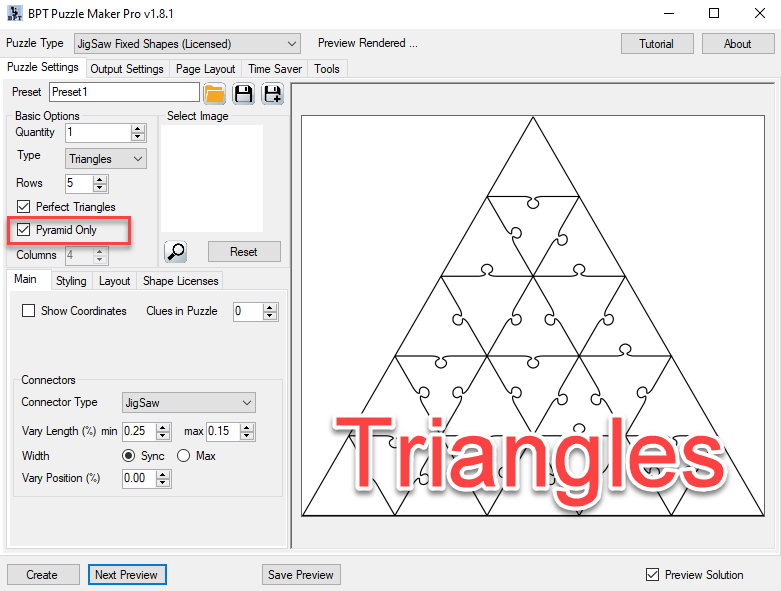The image size is (781, 591).
Task: Increase Quantity with spinner up arrow
Action: tap(138, 128)
